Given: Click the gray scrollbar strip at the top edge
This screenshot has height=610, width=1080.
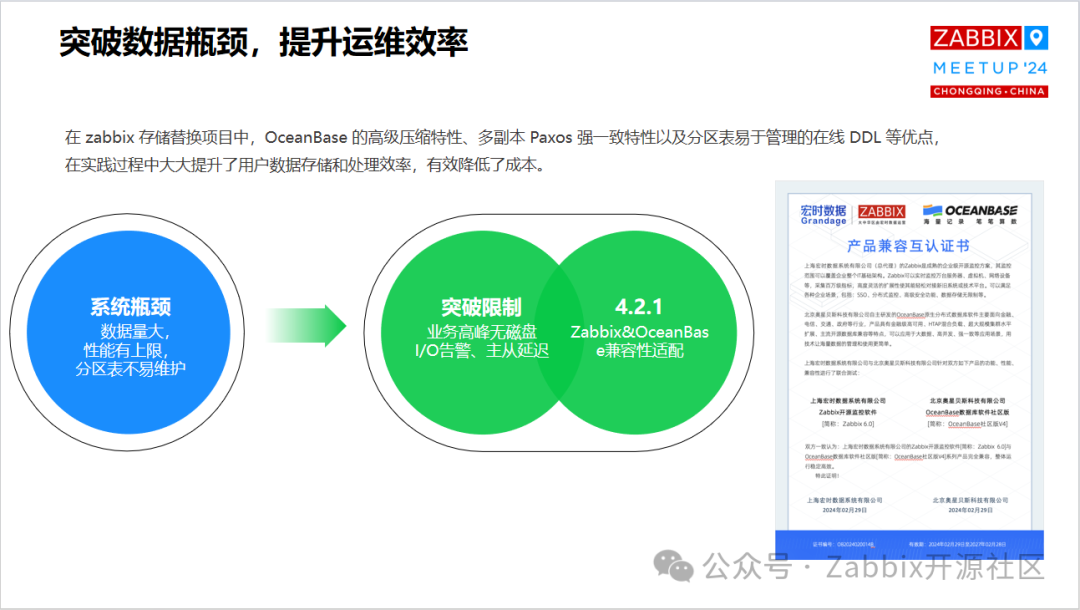Looking at the screenshot, I should pyautogui.click(x=540, y=2).
